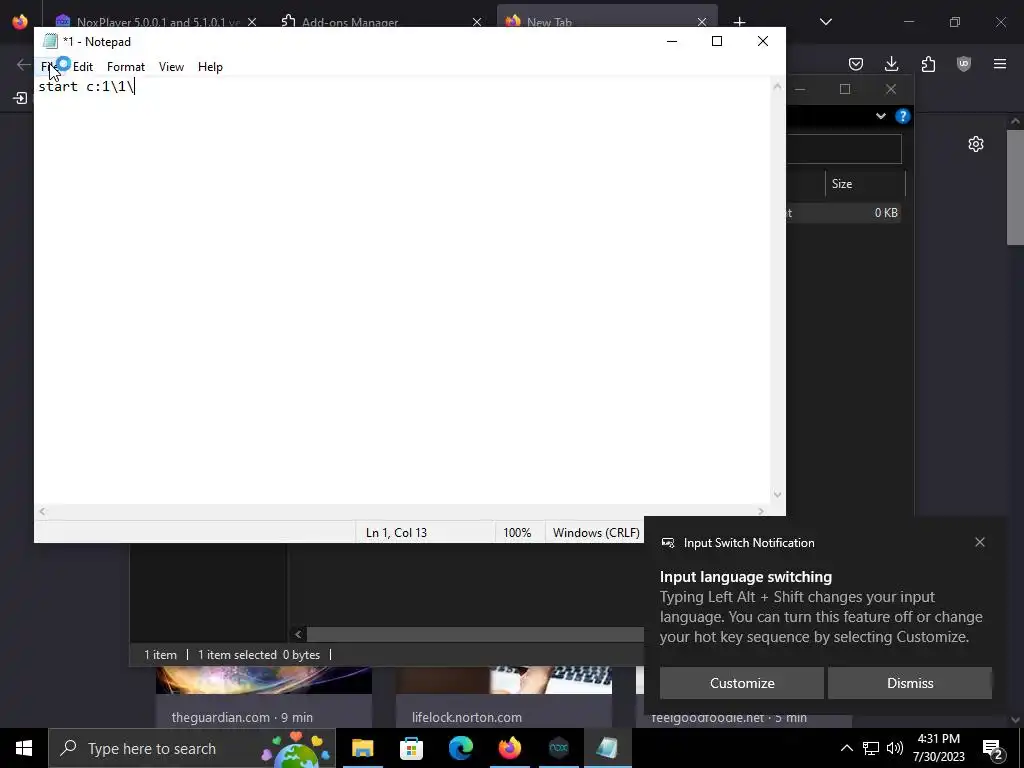Open the Help menu in Notepad
Screen dimensions: 1024x768
point(210,67)
